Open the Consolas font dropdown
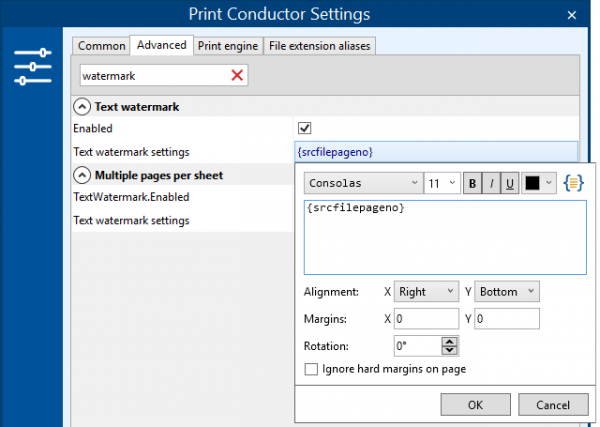The width and height of the screenshot is (600, 427). click(364, 183)
